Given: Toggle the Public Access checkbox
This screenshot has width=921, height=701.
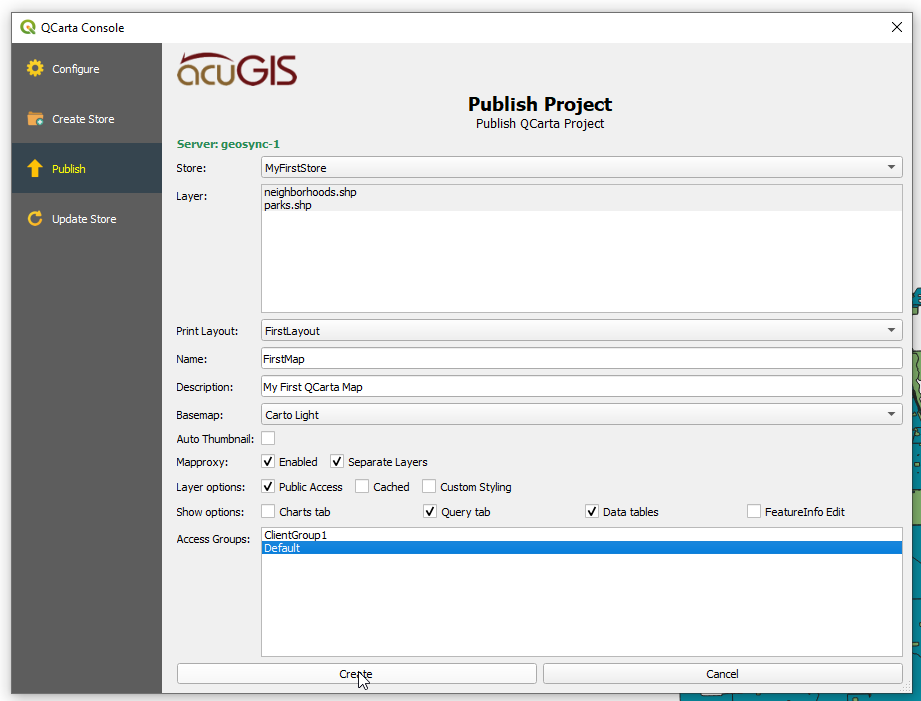Looking at the screenshot, I should 268,487.
